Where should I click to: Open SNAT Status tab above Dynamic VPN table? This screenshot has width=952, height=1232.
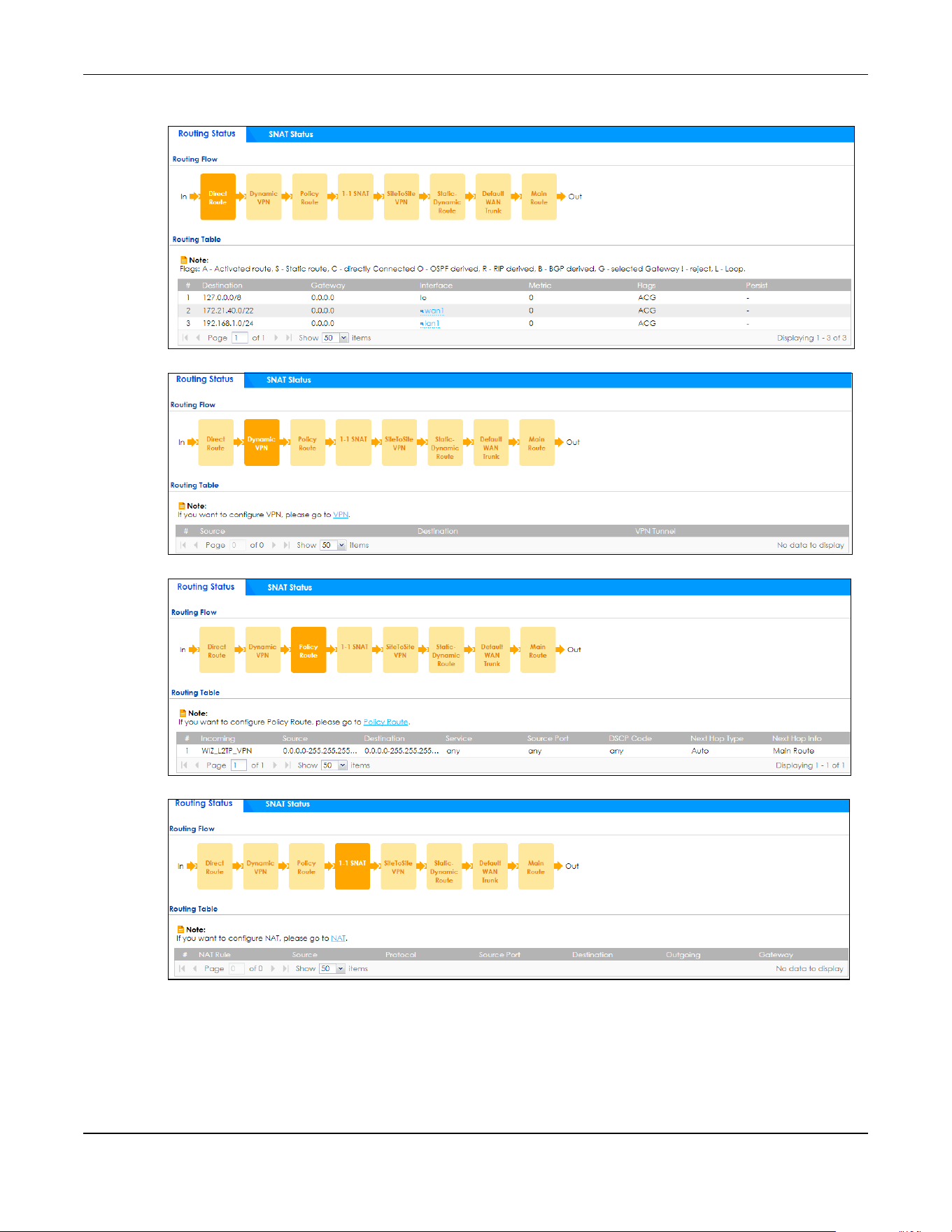click(x=289, y=380)
